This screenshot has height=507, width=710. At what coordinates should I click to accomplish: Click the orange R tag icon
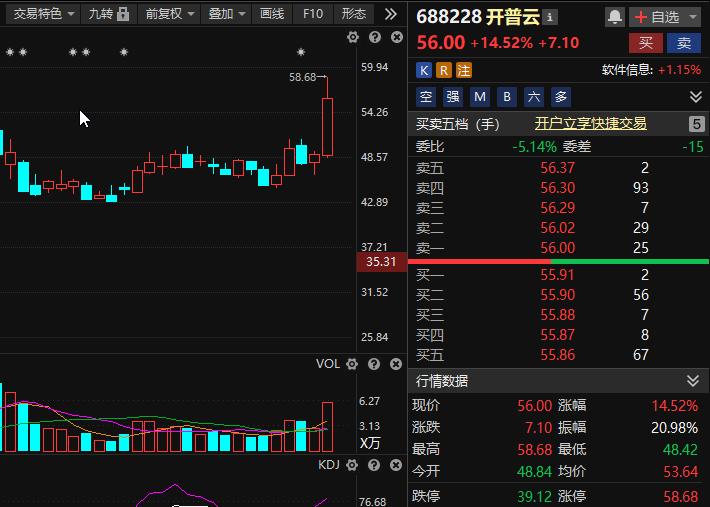click(x=444, y=70)
